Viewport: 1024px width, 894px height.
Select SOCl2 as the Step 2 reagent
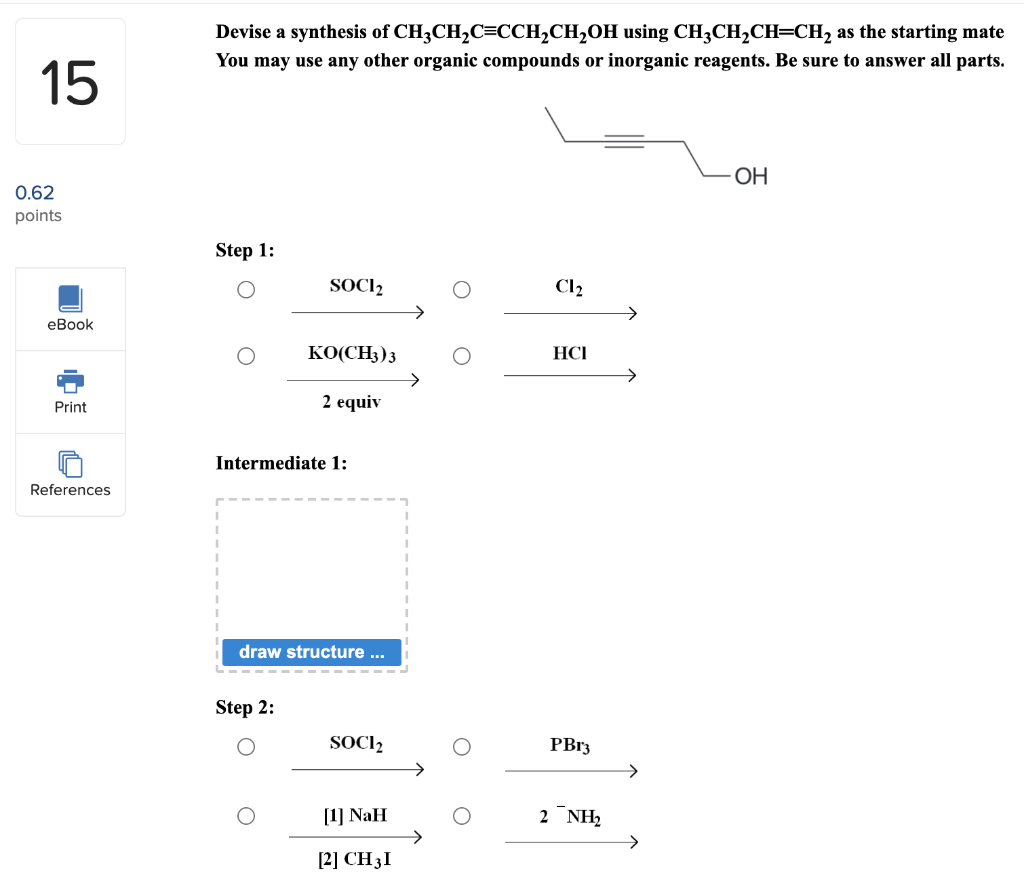pos(245,746)
